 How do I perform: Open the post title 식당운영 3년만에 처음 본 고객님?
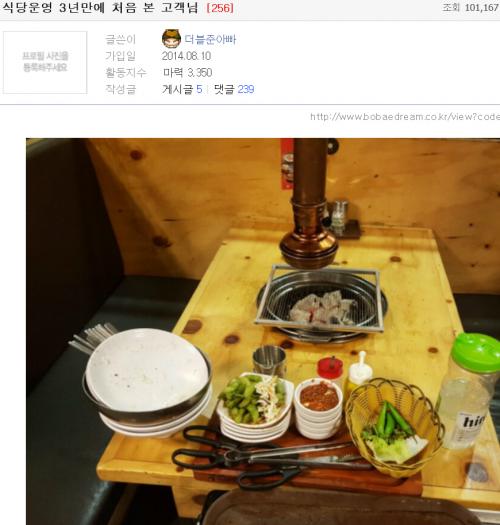(x=100, y=8)
